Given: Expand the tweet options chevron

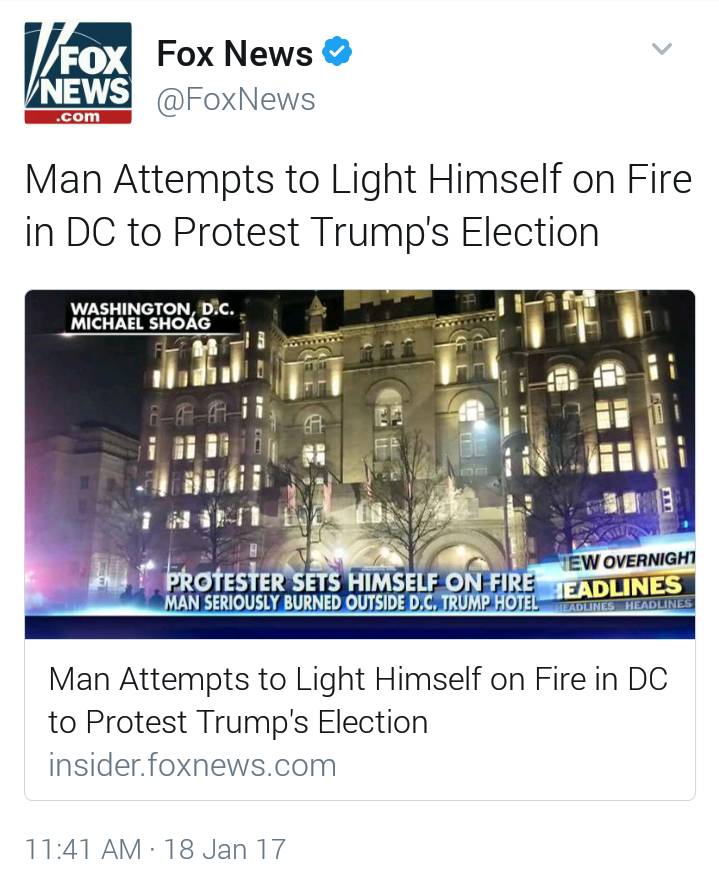Looking at the screenshot, I should click(662, 49).
